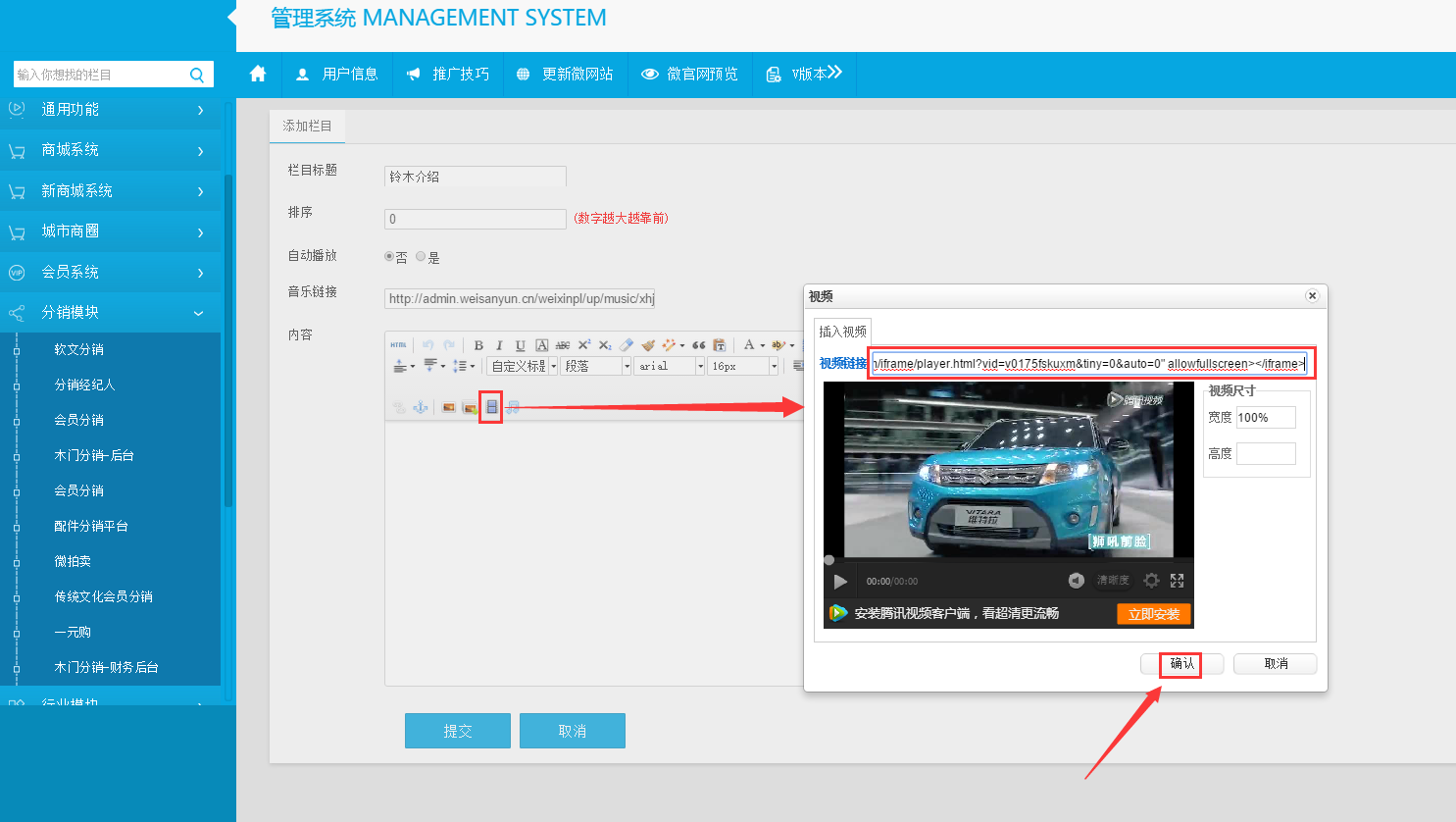Open the arial font family dropdown
Image resolution: width=1456 pixels, height=822 pixels.
[x=670, y=366]
